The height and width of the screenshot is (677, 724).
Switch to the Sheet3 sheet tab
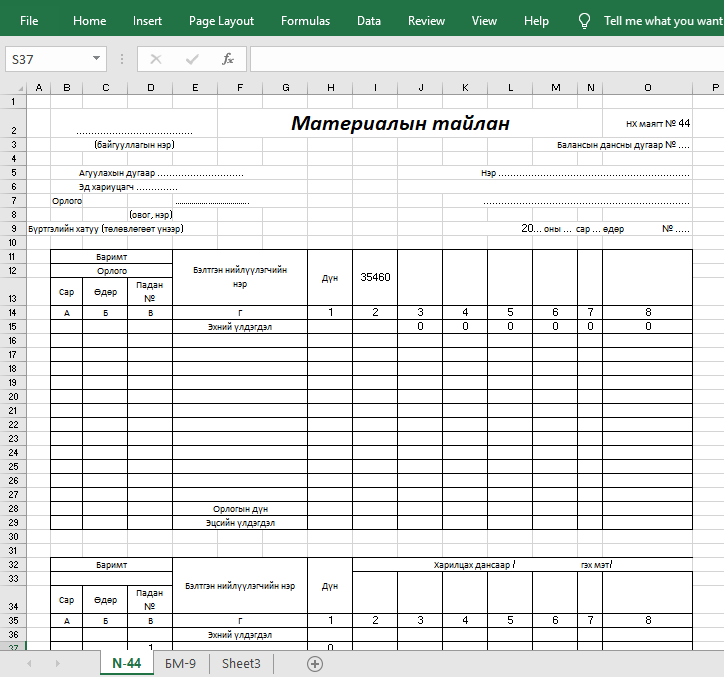pos(241,664)
